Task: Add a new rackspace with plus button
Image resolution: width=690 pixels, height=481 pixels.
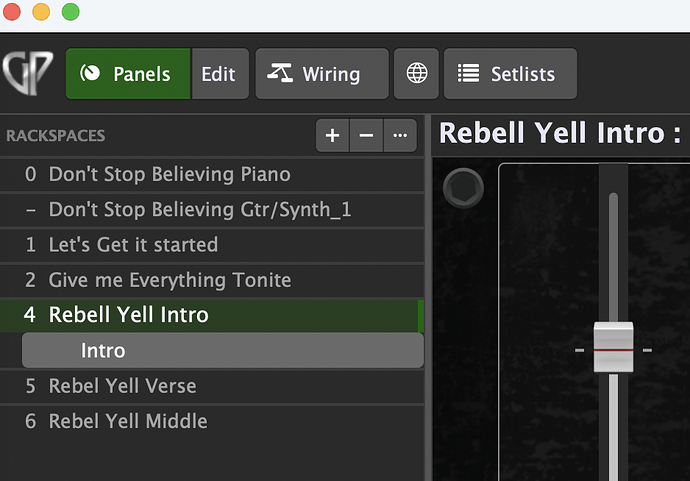Action: (x=332, y=136)
